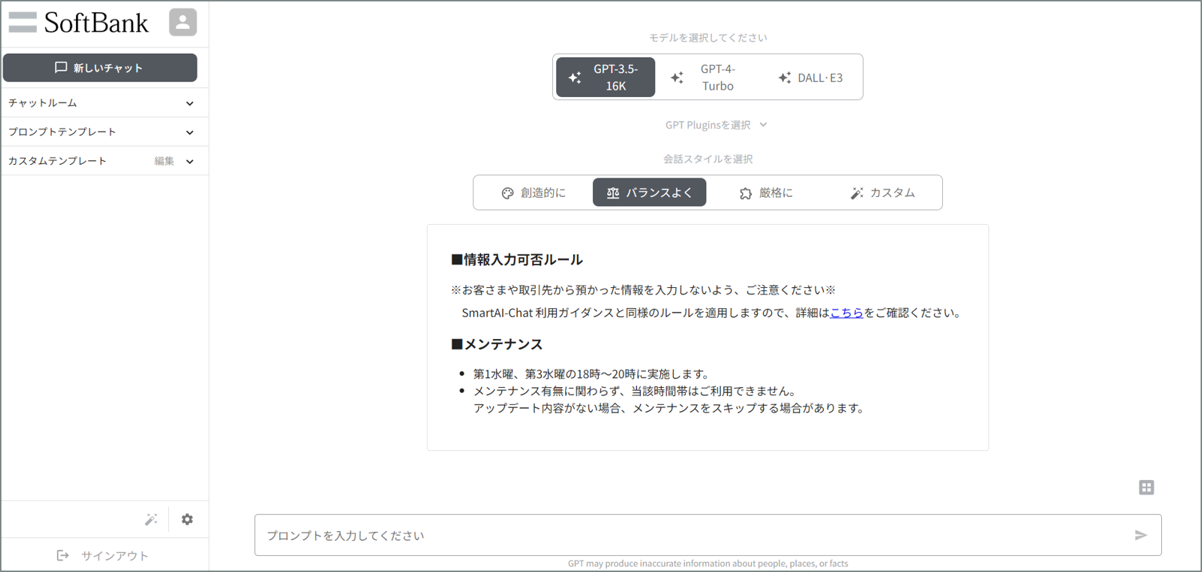
Task: Select the DALL·E3 model
Action: (x=810, y=77)
